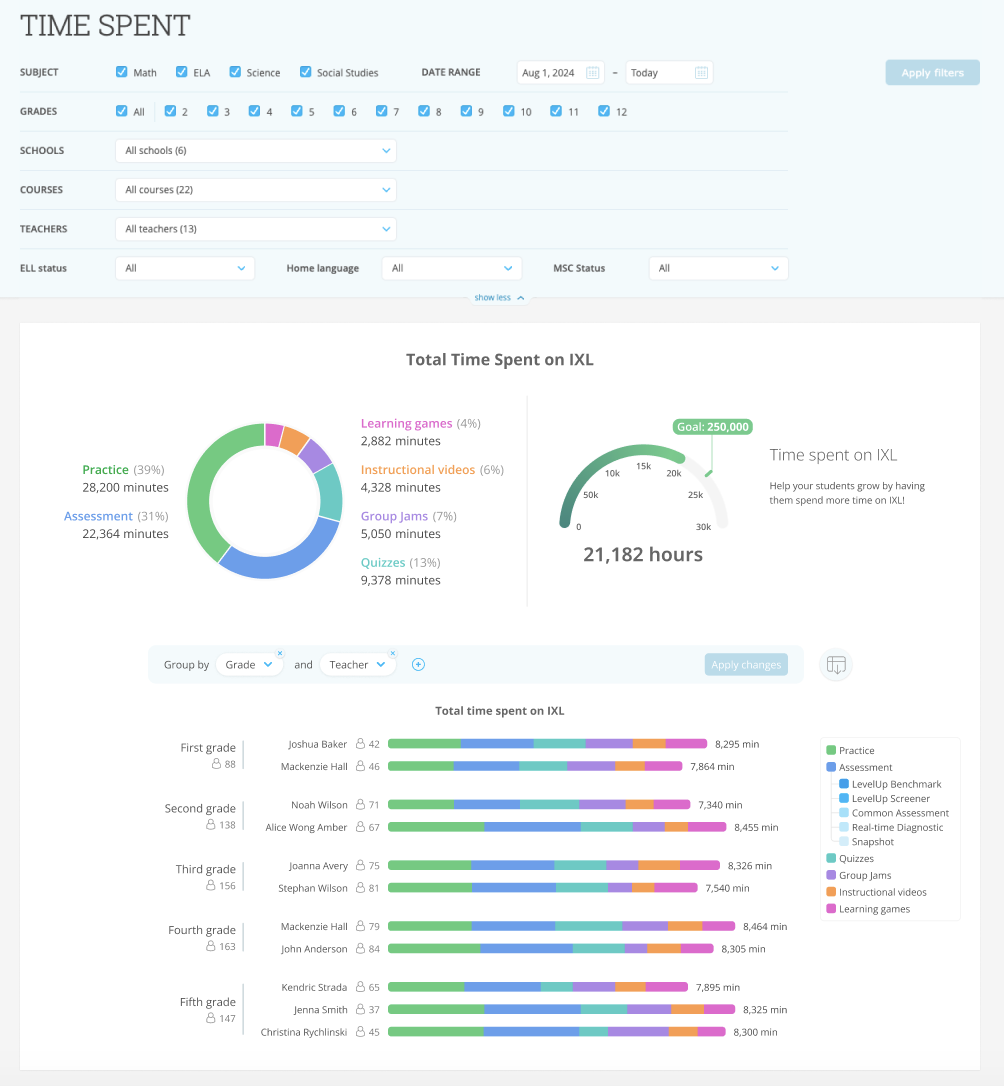The image size is (1004, 1086).
Task: Open the ELL status dropdown
Action: pos(185,268)
